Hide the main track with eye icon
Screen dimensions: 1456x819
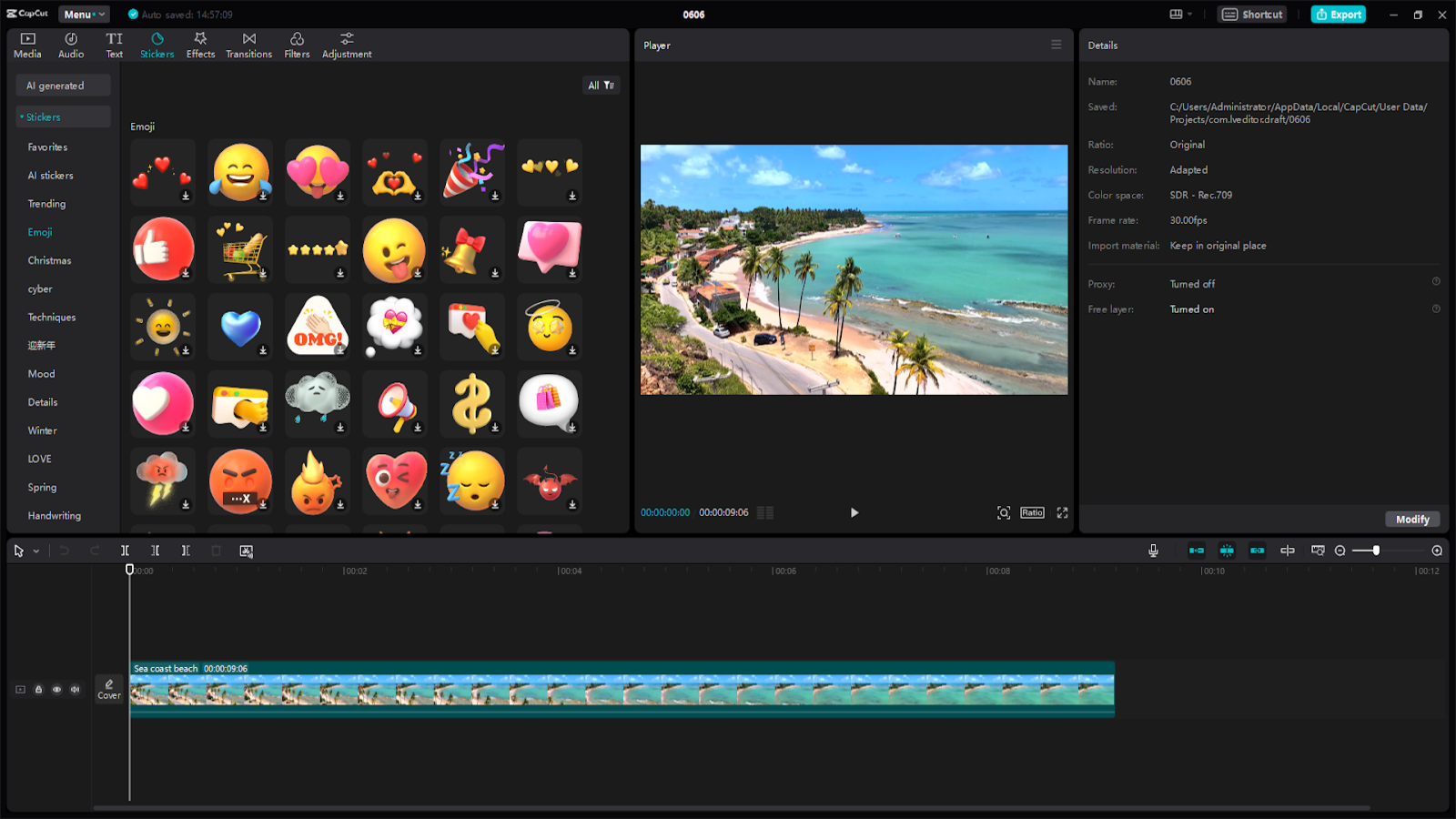pyautogui.click(x=56, y=690)
